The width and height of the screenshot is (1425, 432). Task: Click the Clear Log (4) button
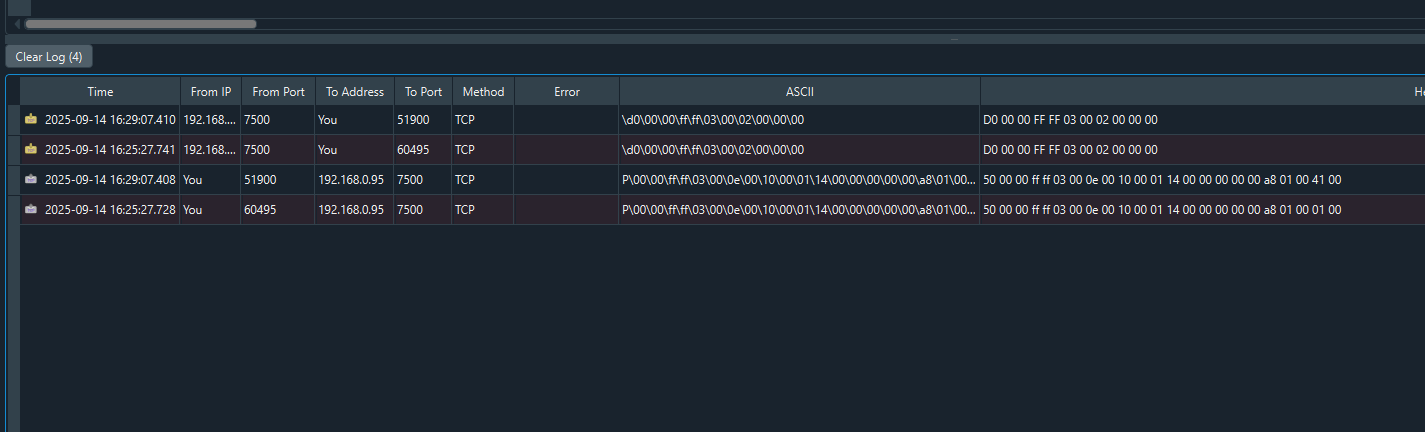[49, 57]
